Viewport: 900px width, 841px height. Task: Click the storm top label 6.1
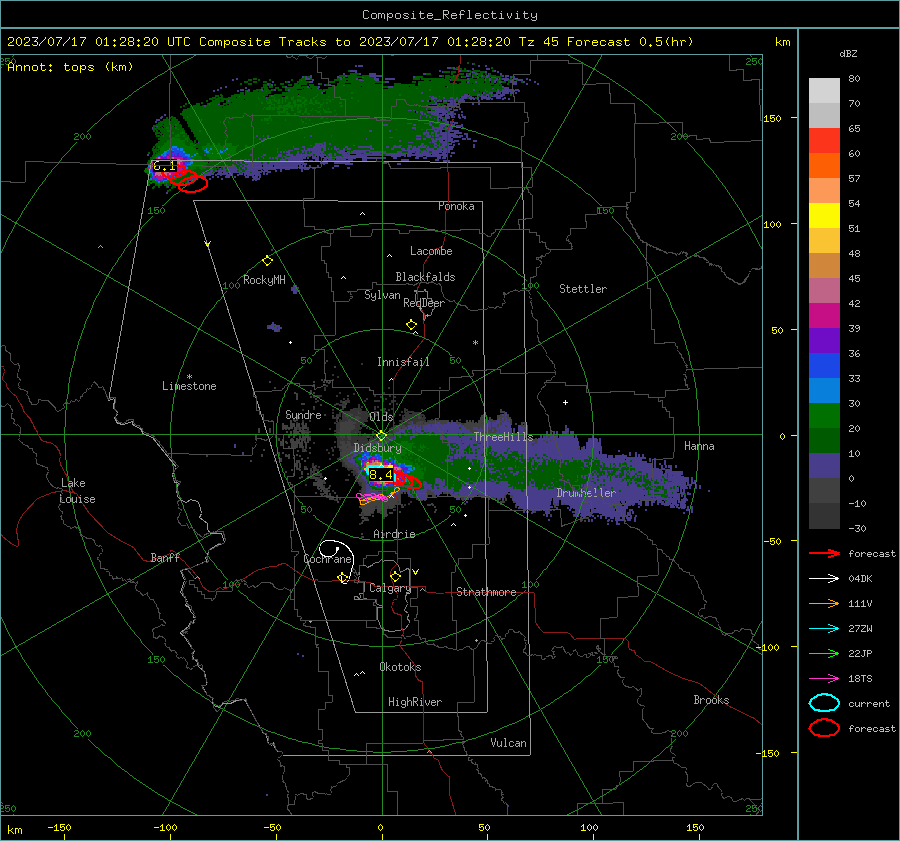pos(165,166)
